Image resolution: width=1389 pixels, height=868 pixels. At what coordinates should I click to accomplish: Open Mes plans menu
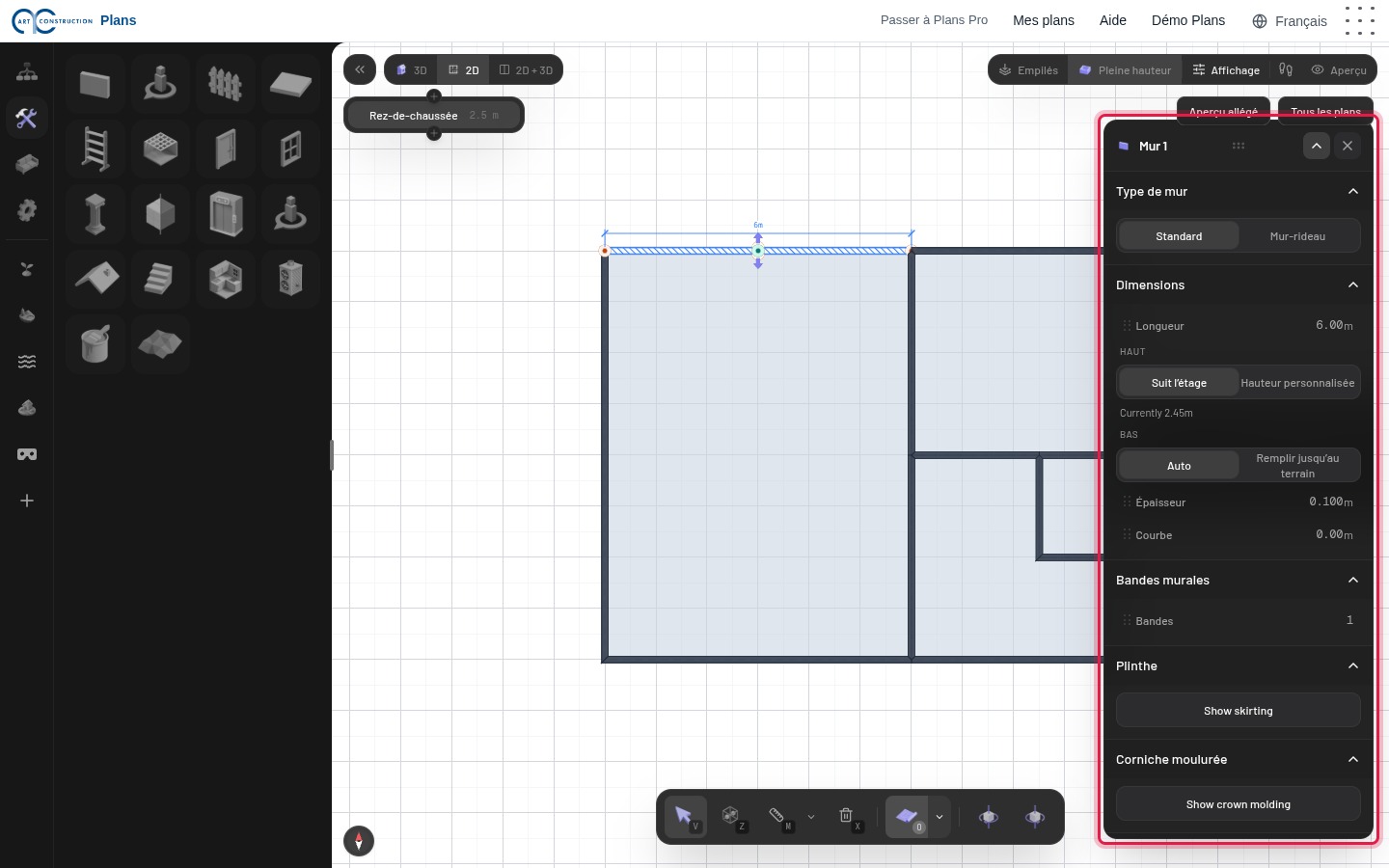1044,20
